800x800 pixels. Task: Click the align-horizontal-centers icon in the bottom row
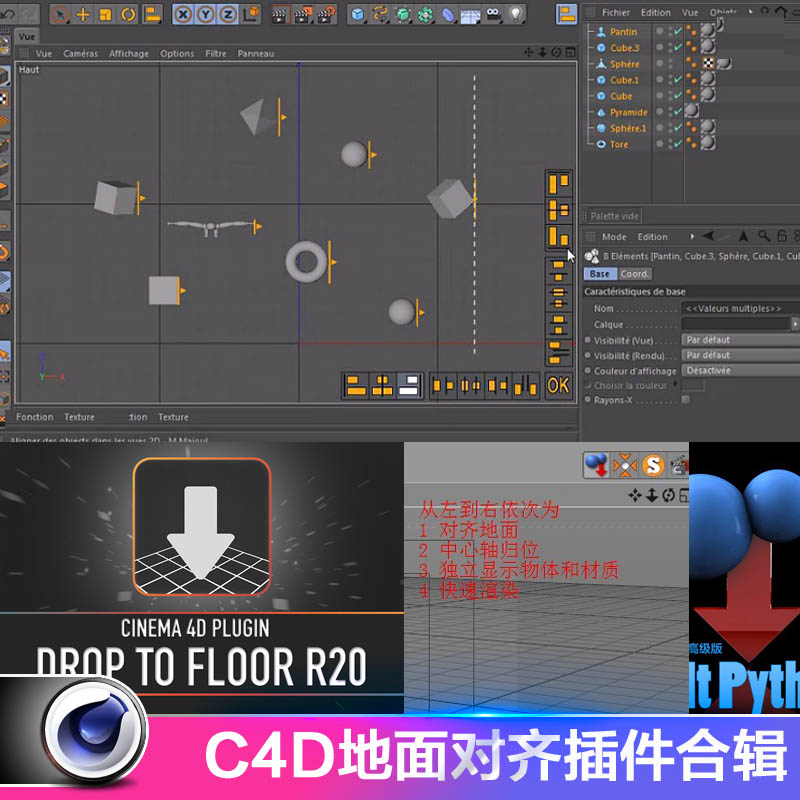(382, 385)
